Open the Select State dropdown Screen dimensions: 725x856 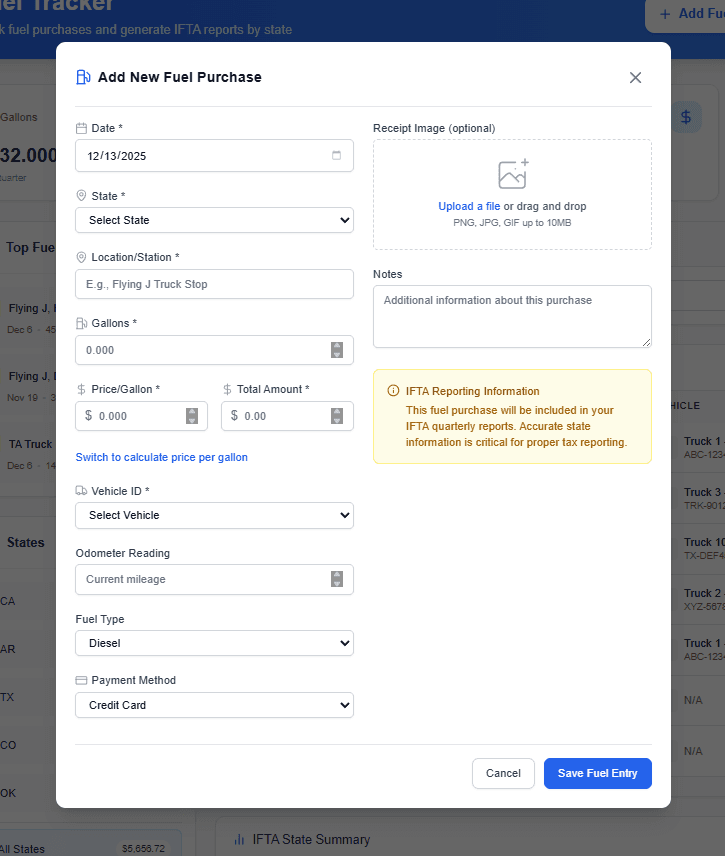(x=214, y=219)
